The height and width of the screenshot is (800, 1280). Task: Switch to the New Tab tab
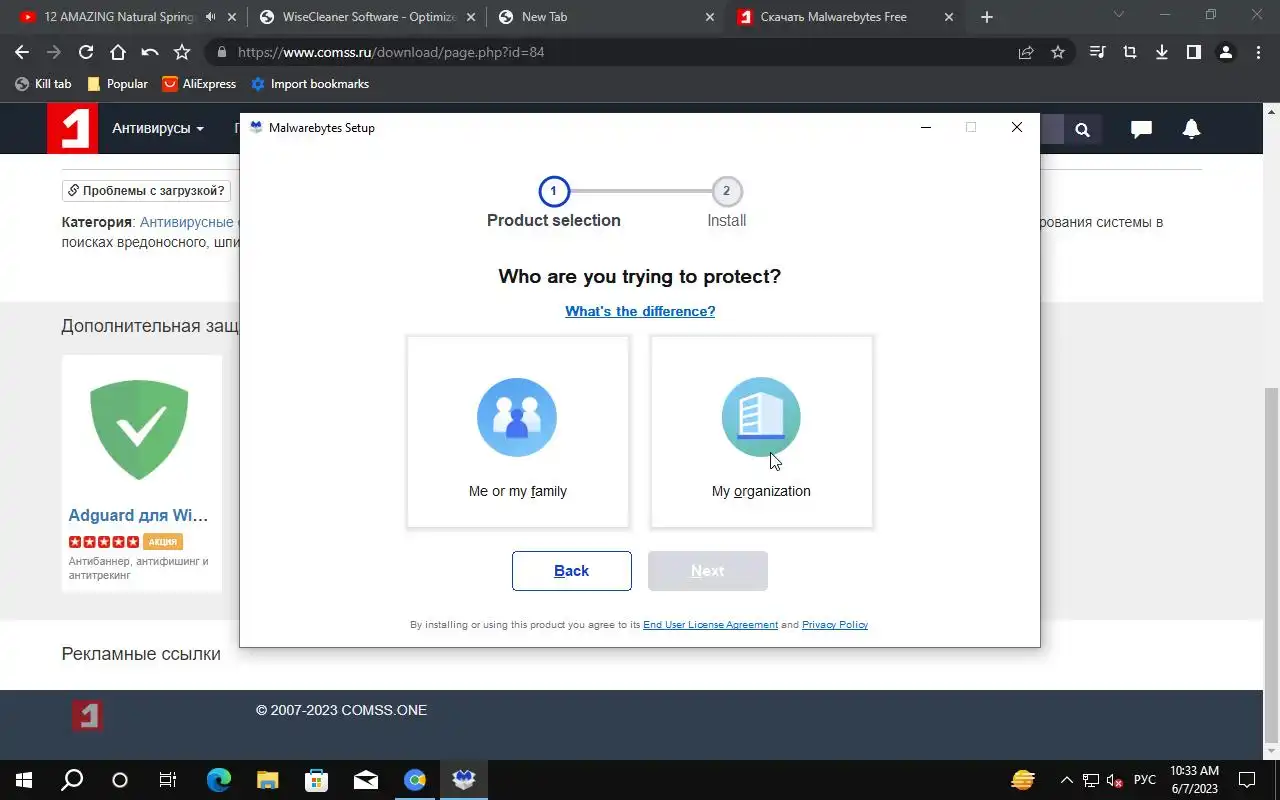tap(606, 17)
